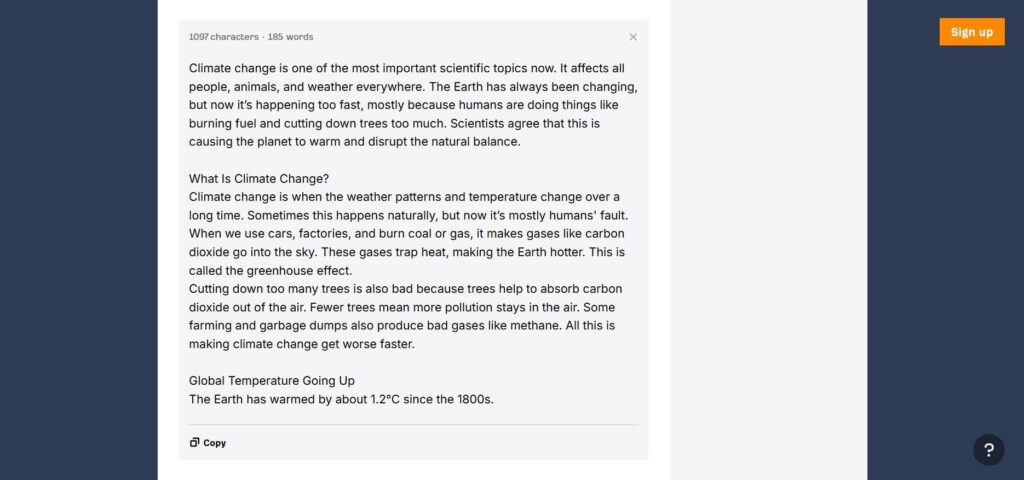Place cursor at start of Climate change is one
This screenshot has height=480, width=1024.
[x=189, y=69]
